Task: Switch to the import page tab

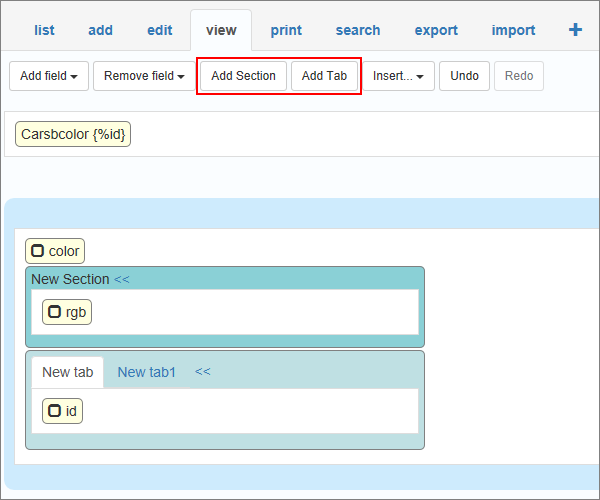Action: [x=513, y=30]
